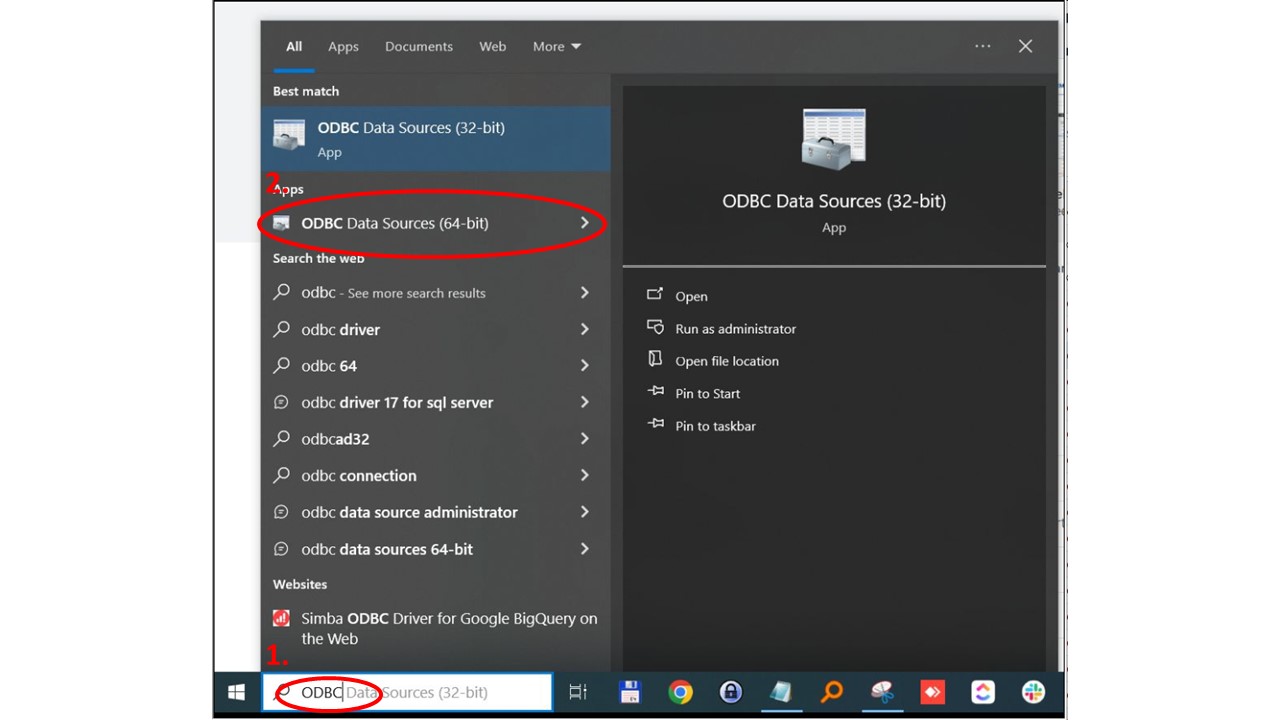Switch to the Documents search tab
Screen dimensions: 1280x720
pyautogui.click(x=418, y=46)
